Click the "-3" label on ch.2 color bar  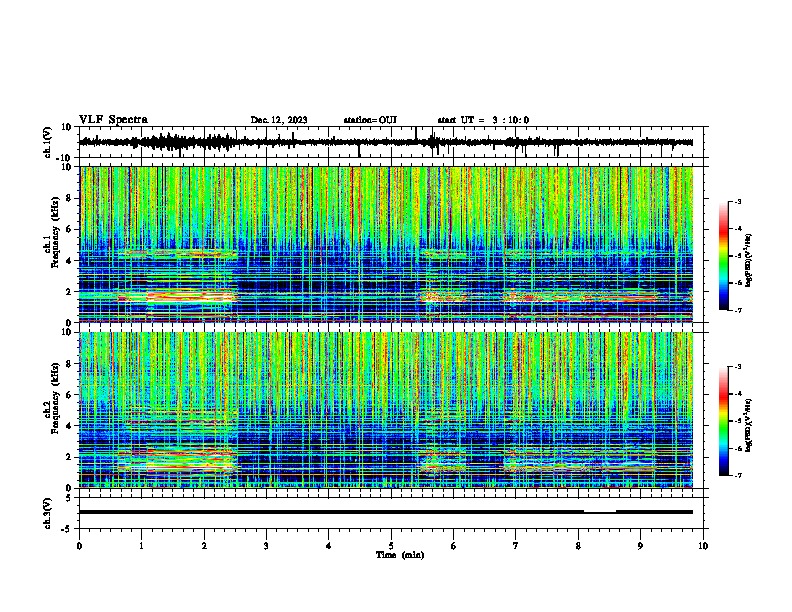point(738,367)
